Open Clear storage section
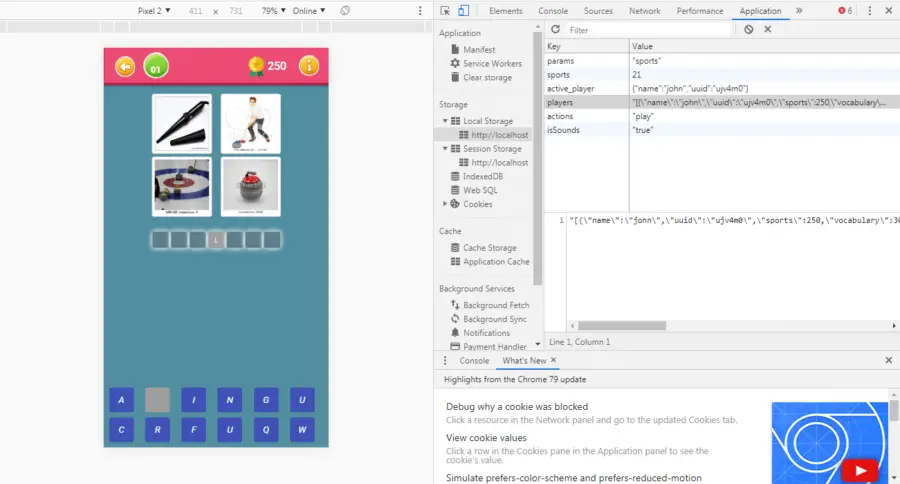900x484 pixels. pyautogui.click(x=487, y=77)
